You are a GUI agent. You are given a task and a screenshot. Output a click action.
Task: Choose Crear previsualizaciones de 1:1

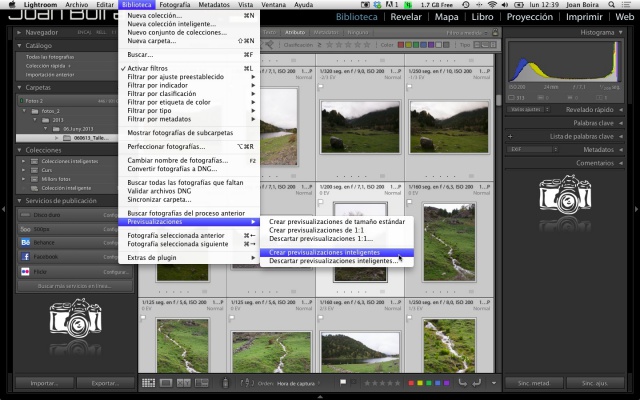pyautogui.click(x=337, y=230)
